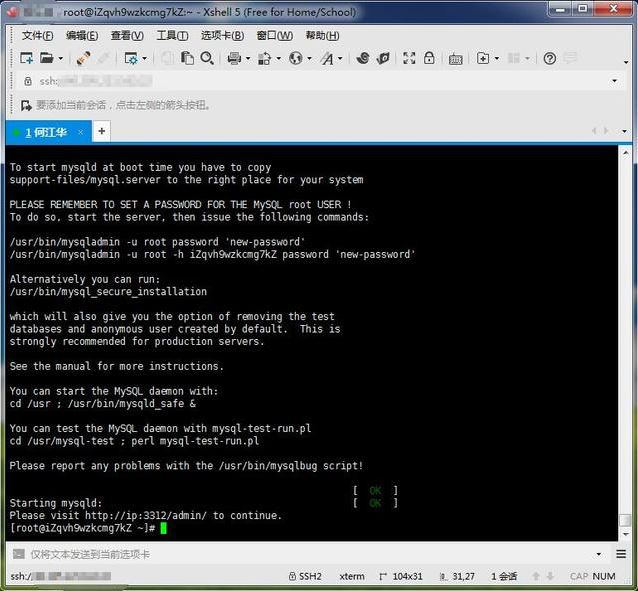The width and height of the screenshot is (638, 591).
Task: Click the file transfer icon
Action: click(x=264, y=58)
